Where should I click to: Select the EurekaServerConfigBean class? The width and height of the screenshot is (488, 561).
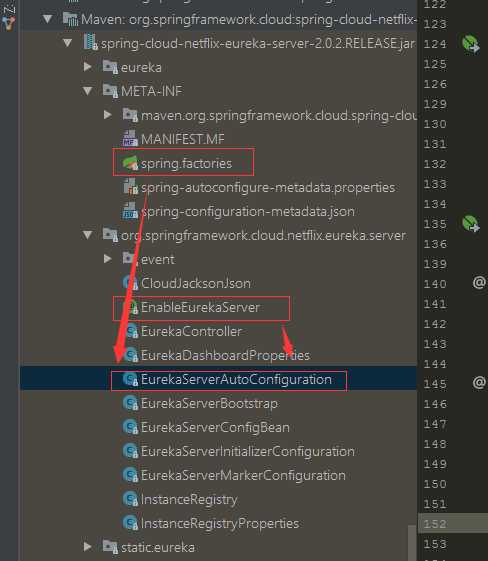[x=215, y=427]
